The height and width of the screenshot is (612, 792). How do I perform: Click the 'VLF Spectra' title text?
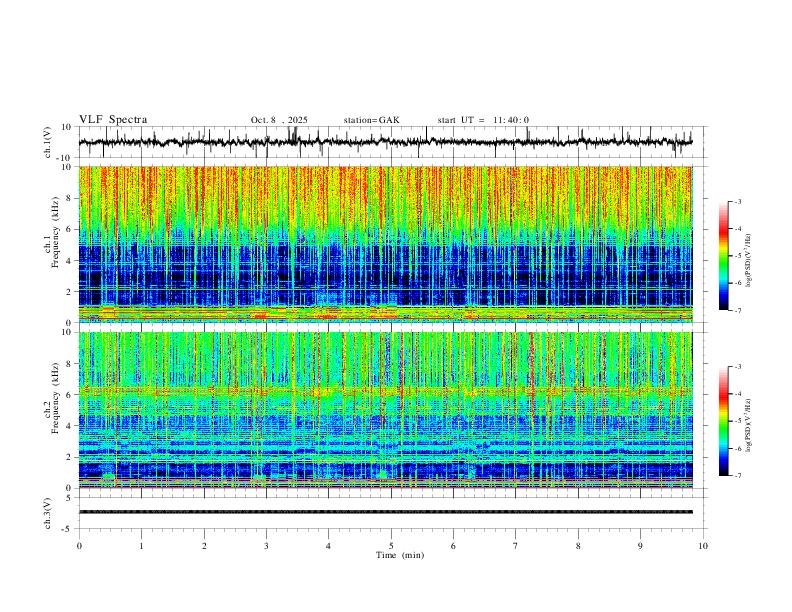(x=113, y=120)
